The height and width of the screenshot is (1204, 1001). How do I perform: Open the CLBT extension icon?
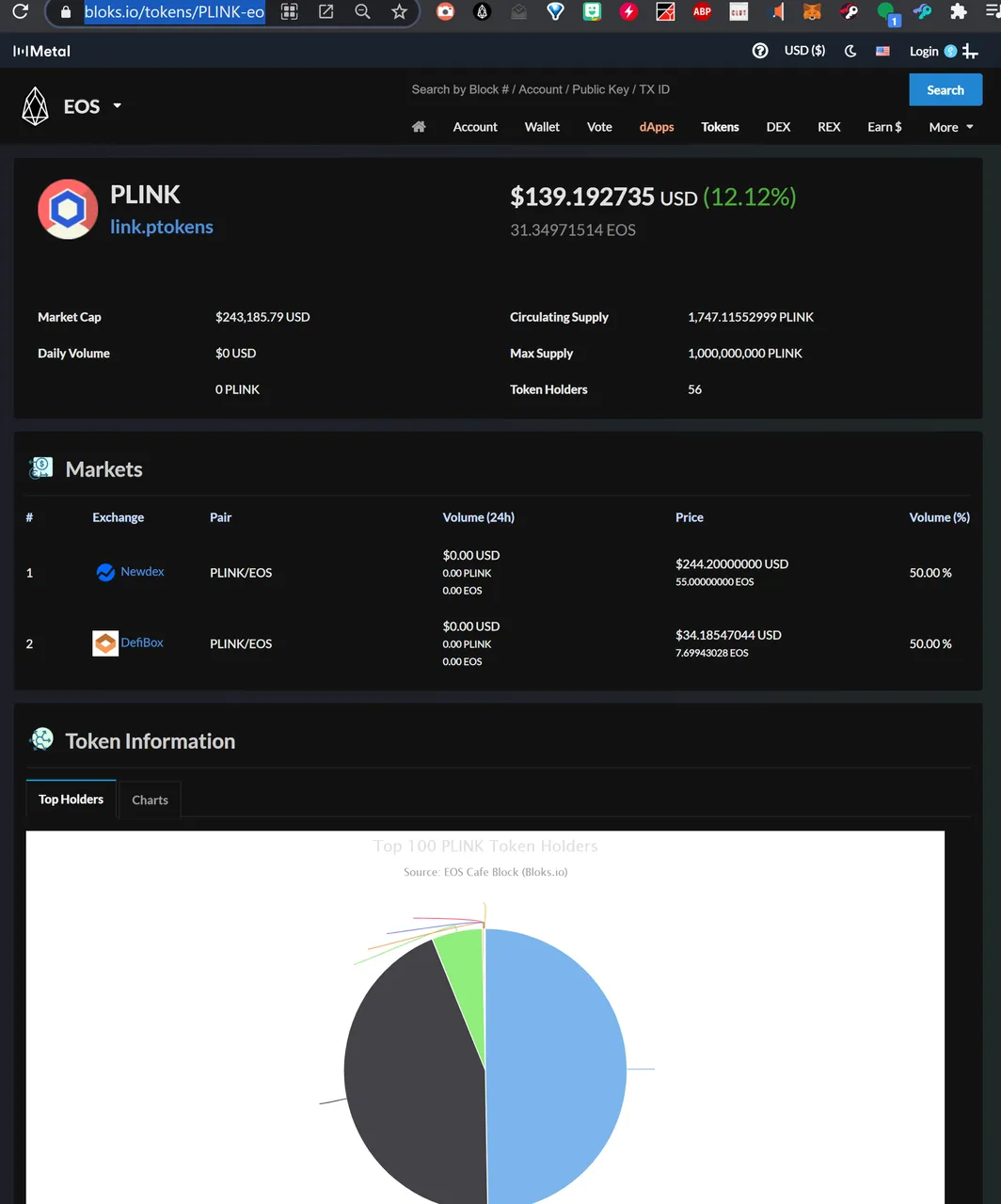click(739, 12)
